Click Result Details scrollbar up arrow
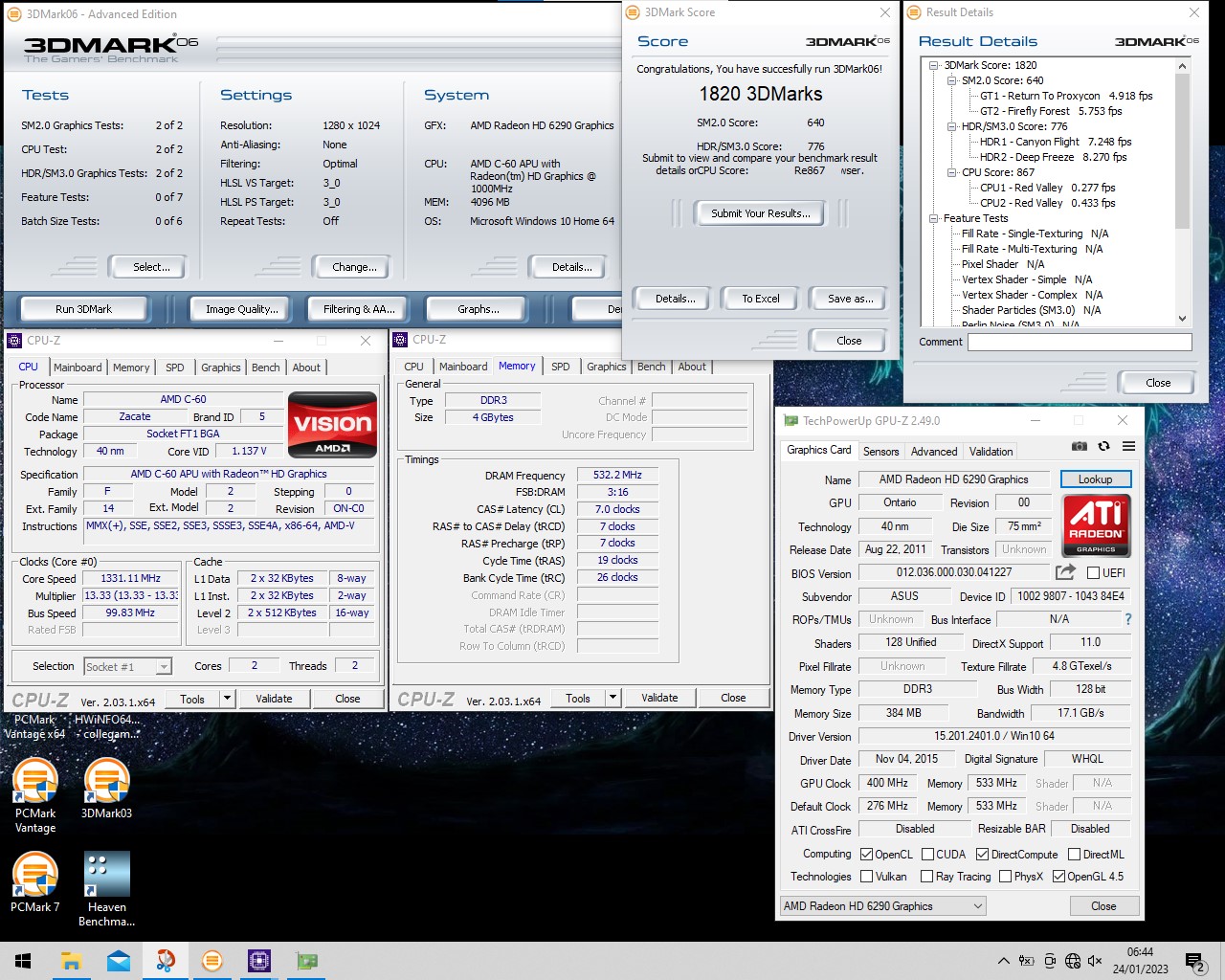 pyautogui.click(x=1182, y=66)
